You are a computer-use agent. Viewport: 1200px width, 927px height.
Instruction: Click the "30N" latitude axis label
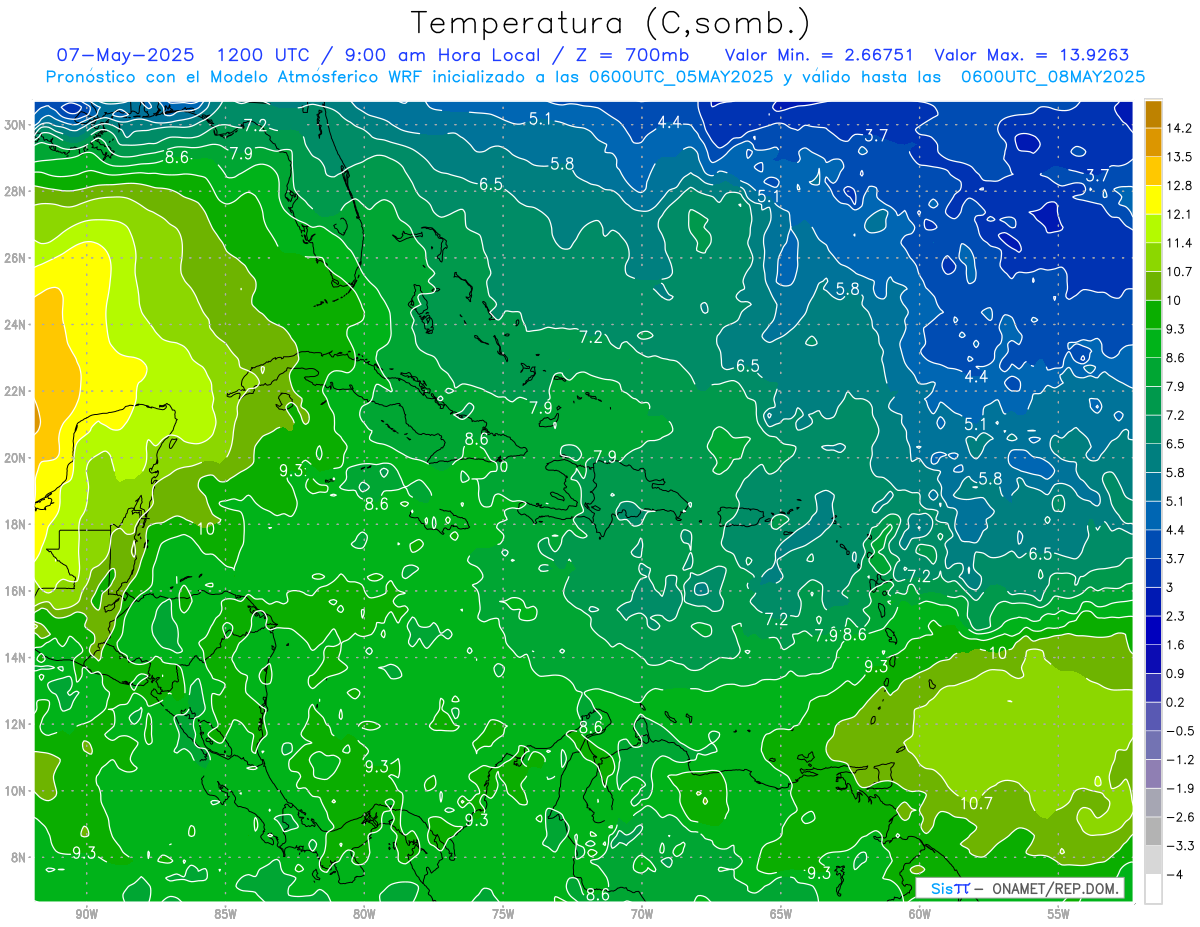[15, 124]
